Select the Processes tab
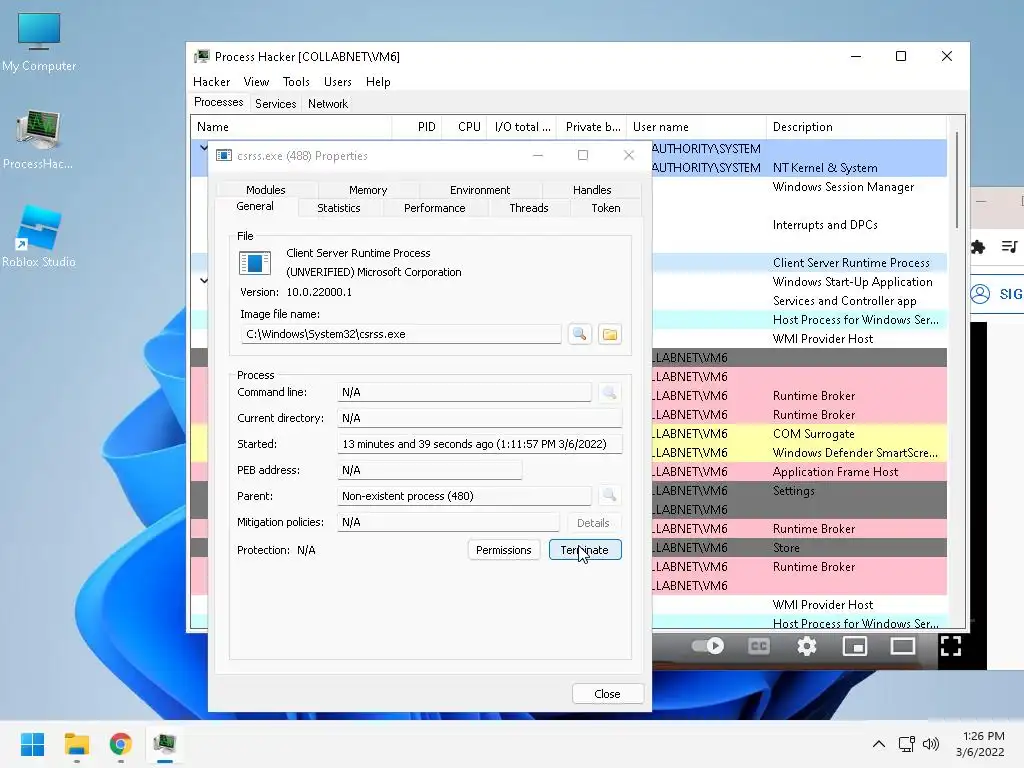The width and height of the screenshot is (1024, 768). (x=219, y=103)
